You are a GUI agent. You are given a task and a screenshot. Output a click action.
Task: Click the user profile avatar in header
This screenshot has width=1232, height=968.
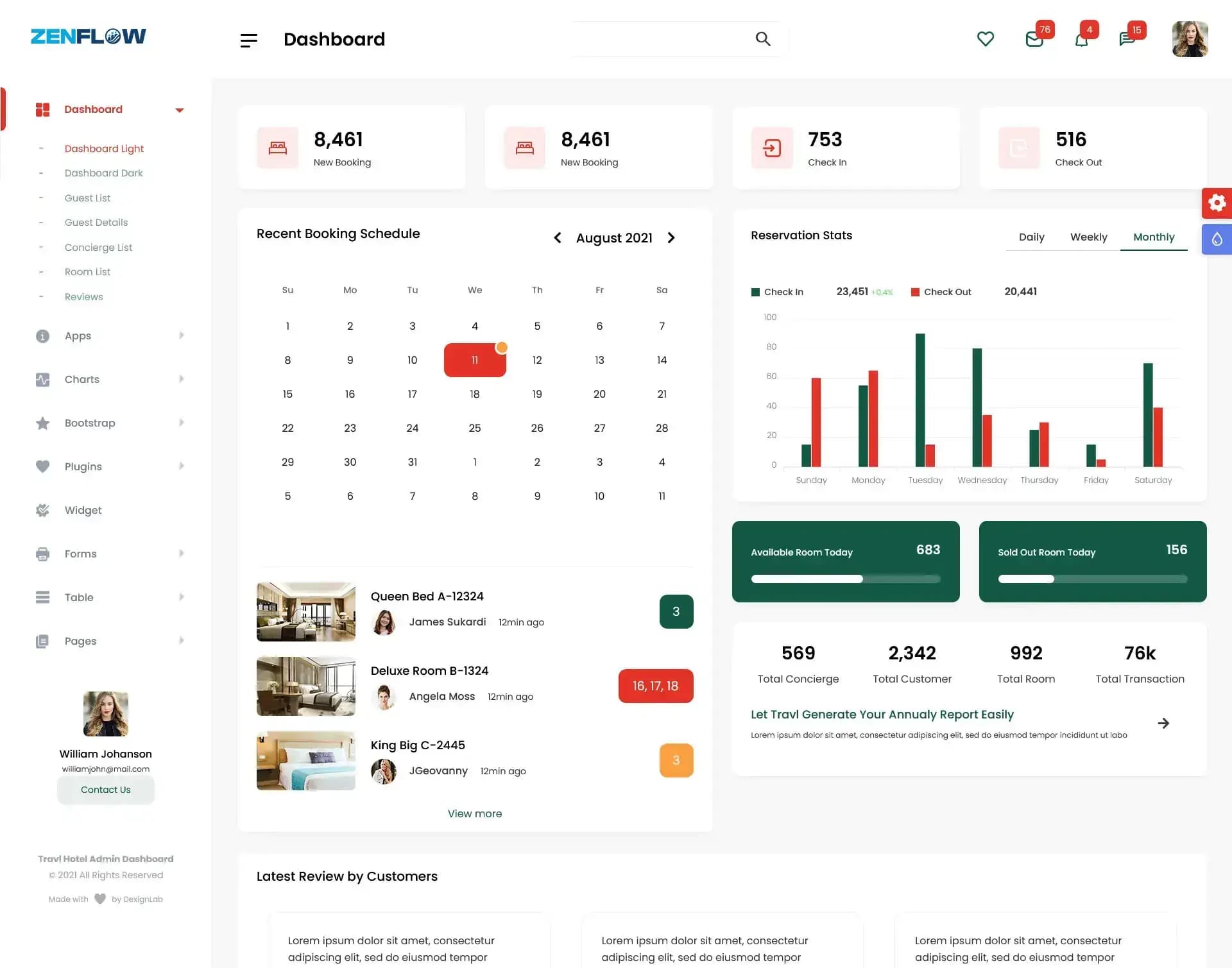tap(1190, 39)
